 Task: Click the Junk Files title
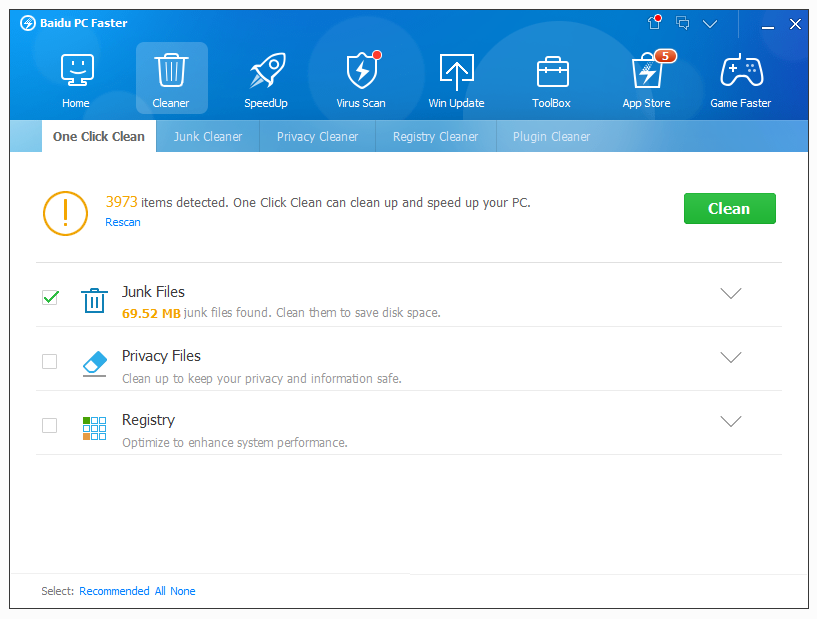[153, 292]
